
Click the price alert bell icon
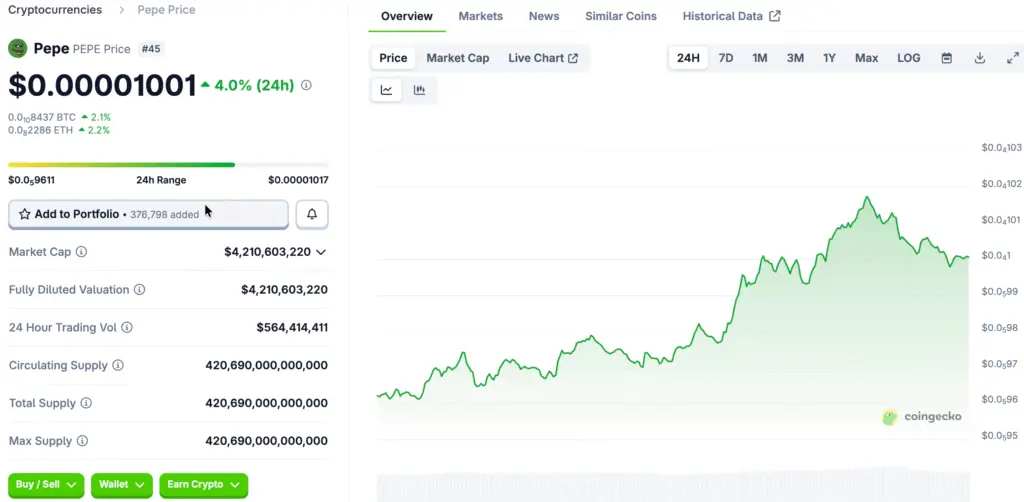click(312, 214)
